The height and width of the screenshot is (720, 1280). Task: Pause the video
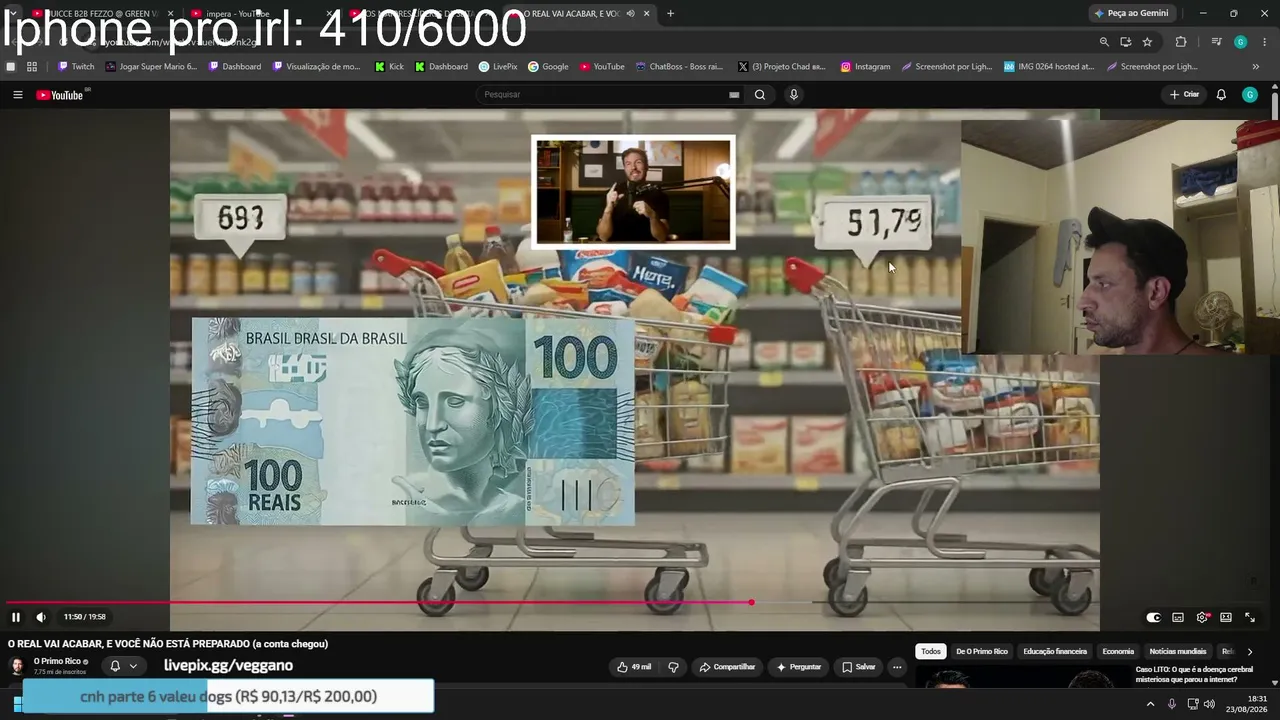point(16,617)
